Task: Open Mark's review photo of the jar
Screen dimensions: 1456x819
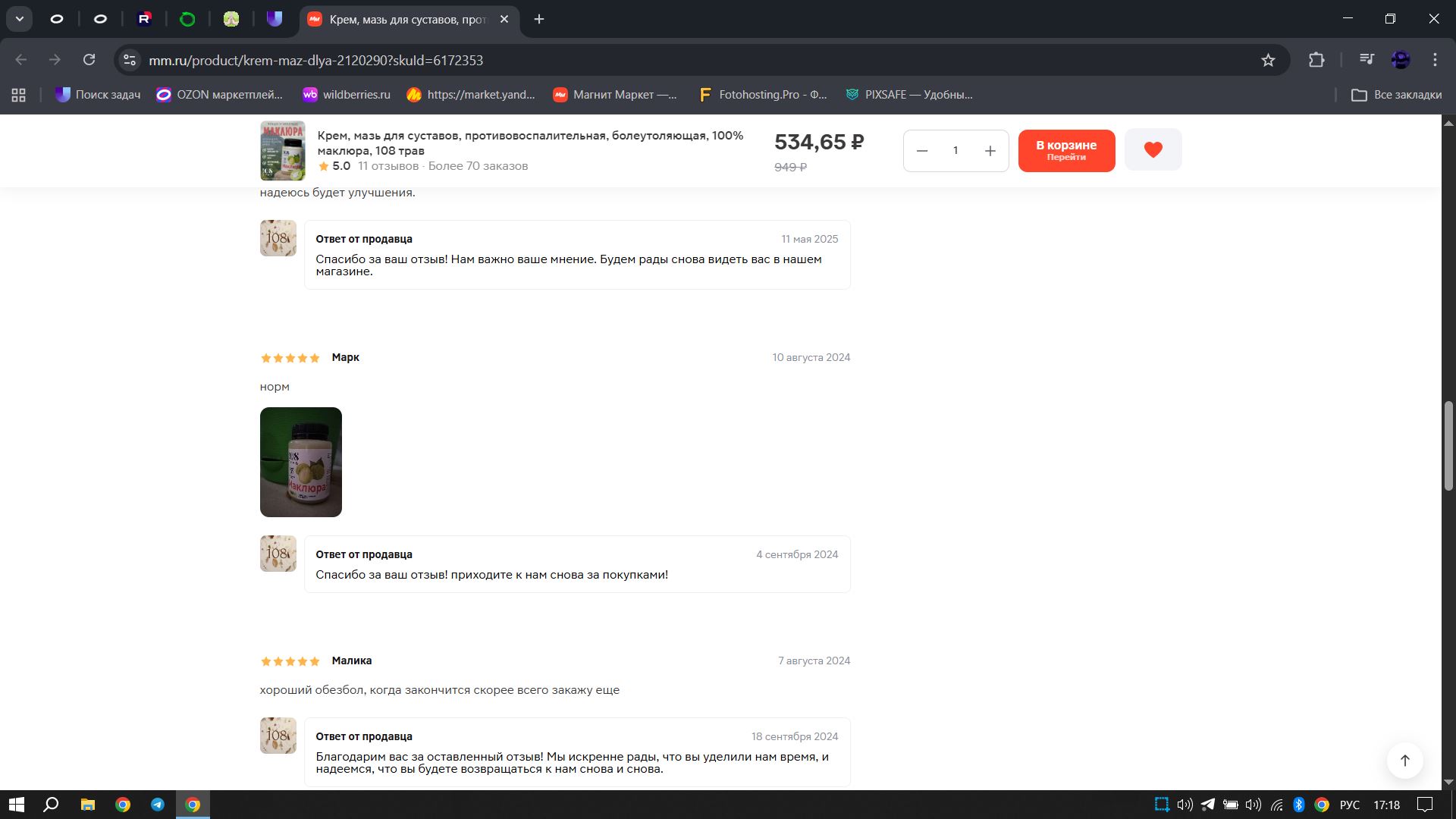Action: [300, 462]
